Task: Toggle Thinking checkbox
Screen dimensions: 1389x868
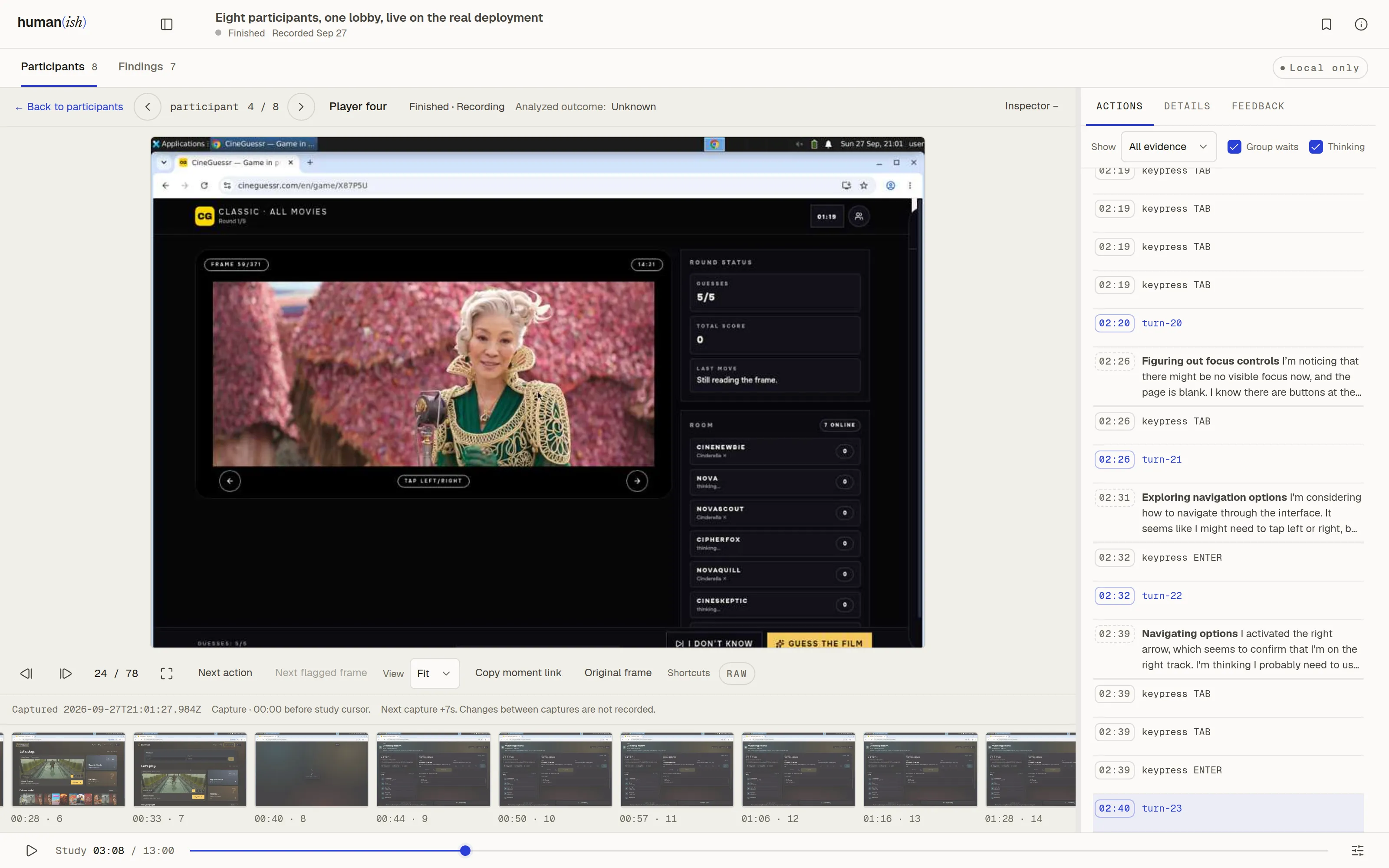Action: coord(1316,147)
